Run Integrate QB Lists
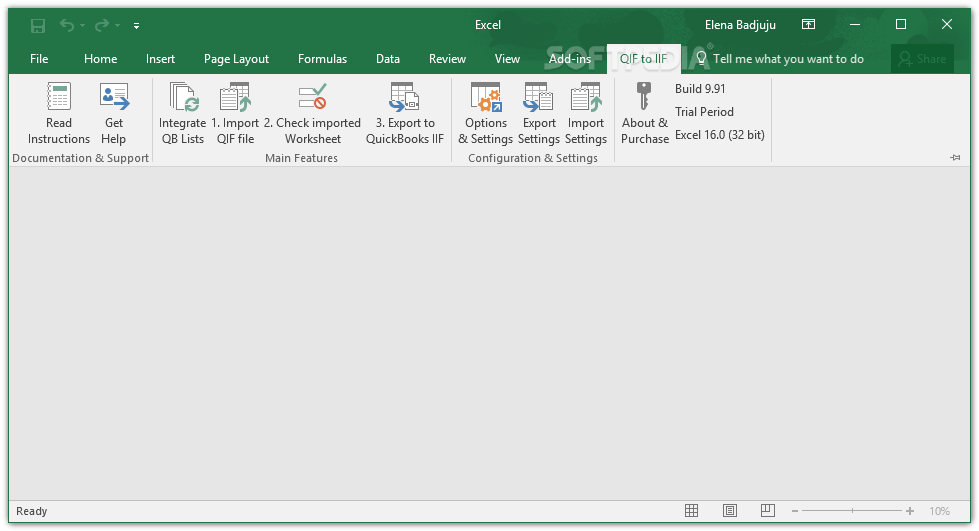This screenshot has width=979, height=531. 182,114
